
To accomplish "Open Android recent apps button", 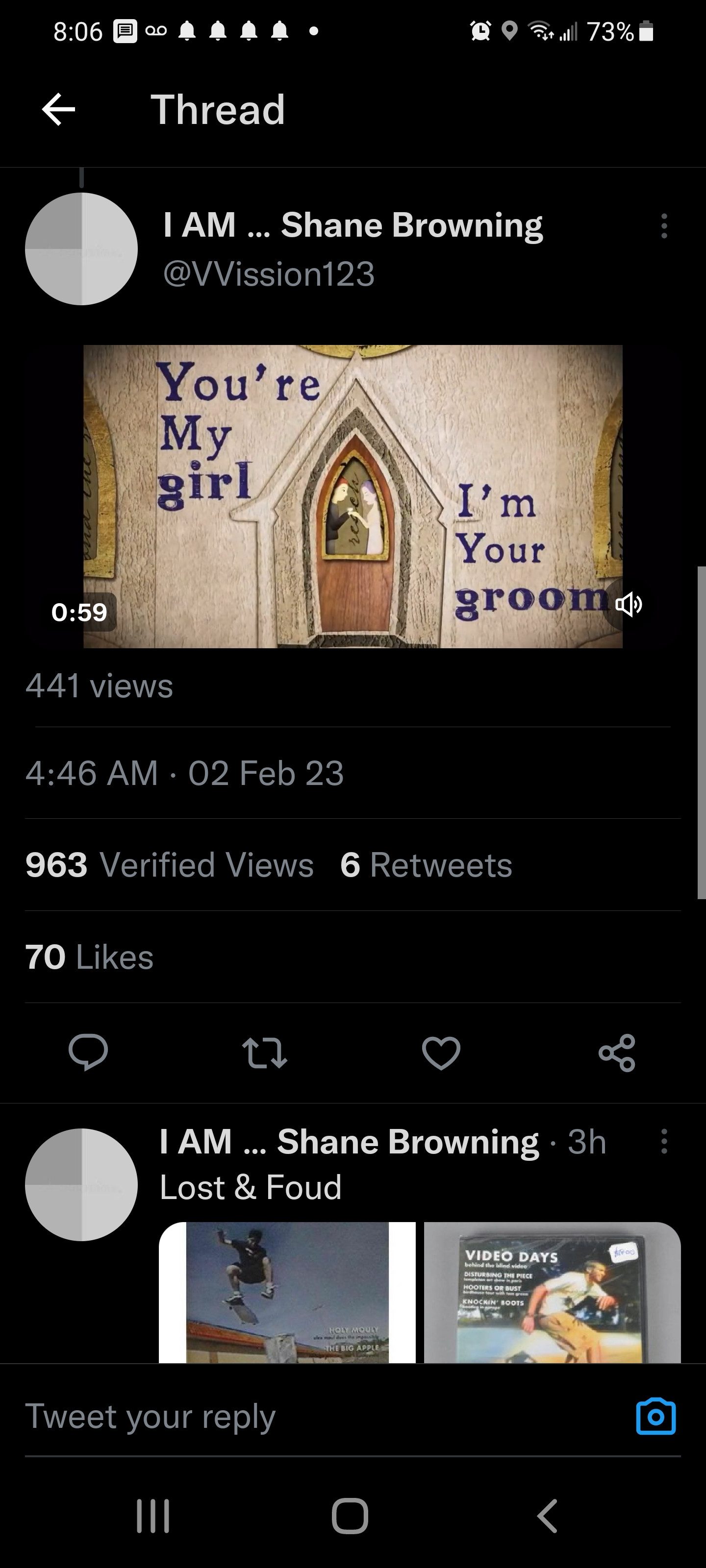I will (153, 1516).
